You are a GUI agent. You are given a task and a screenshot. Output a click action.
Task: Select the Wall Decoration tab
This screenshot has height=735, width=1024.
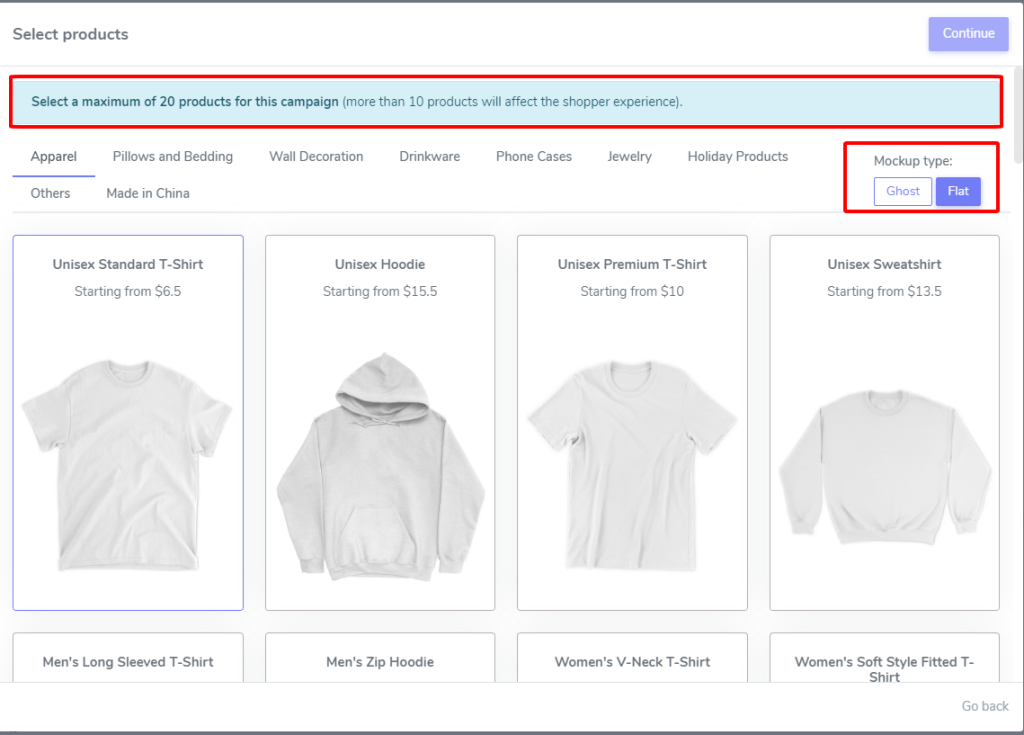(316, 157)
